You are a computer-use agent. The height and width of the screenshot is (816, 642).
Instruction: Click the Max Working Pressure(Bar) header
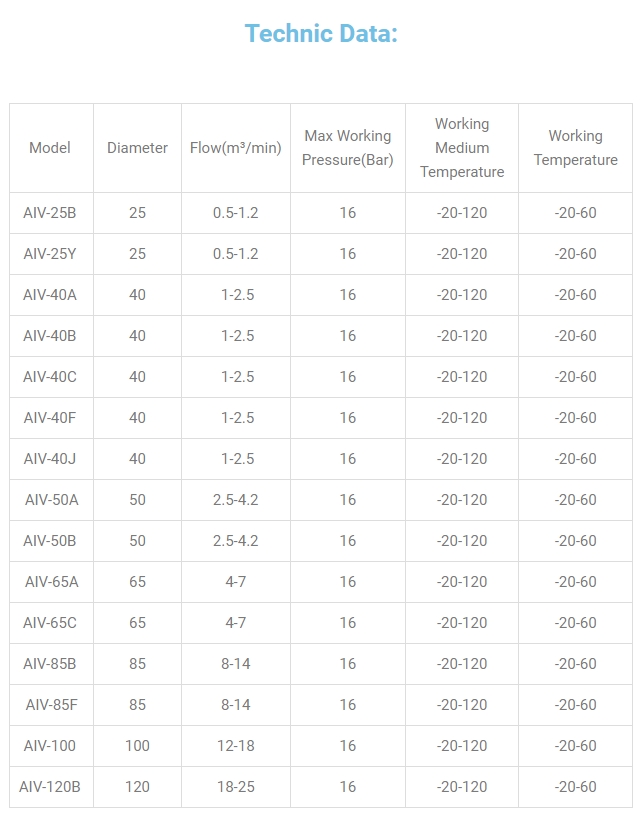pyautogui.click(x=348, y=148)
